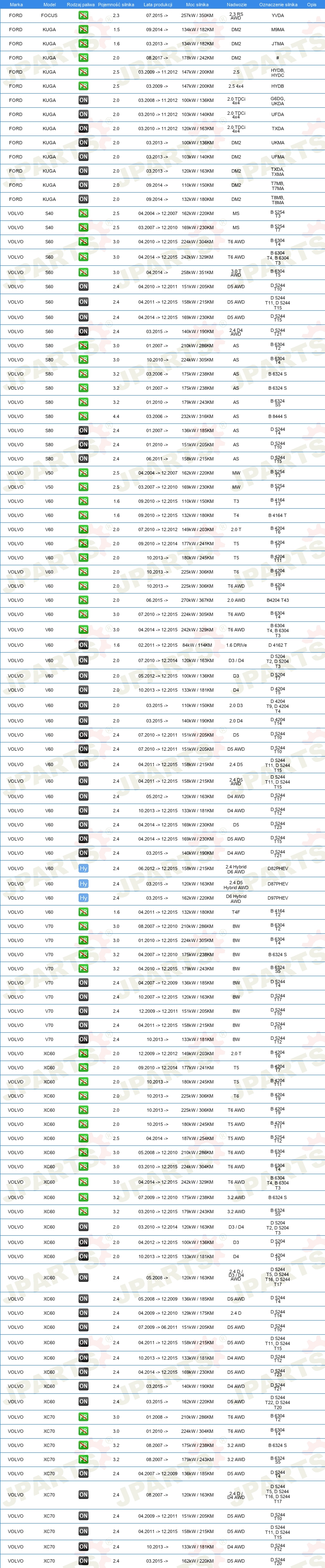Click diesel ON icon in G6DG, UKDA row
Screen dimensions: 325x1568
click(x=84, y=100)
